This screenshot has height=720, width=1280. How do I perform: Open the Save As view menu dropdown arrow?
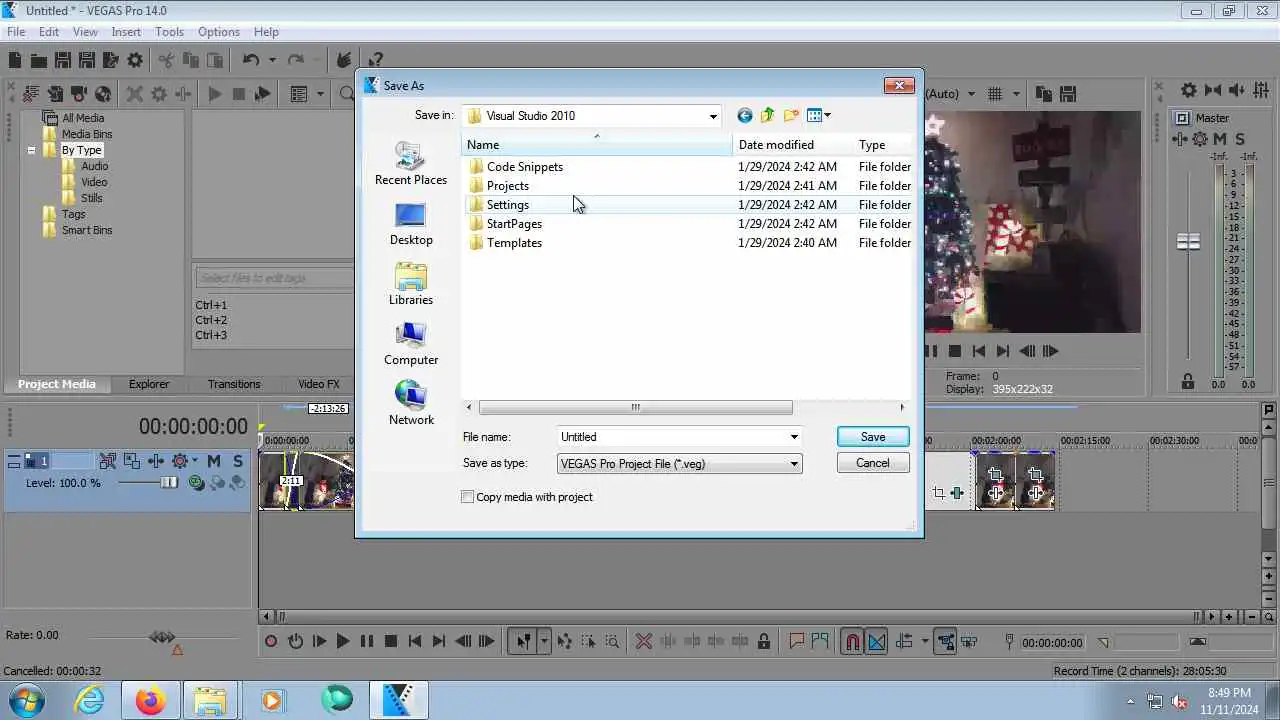point(827,116)
